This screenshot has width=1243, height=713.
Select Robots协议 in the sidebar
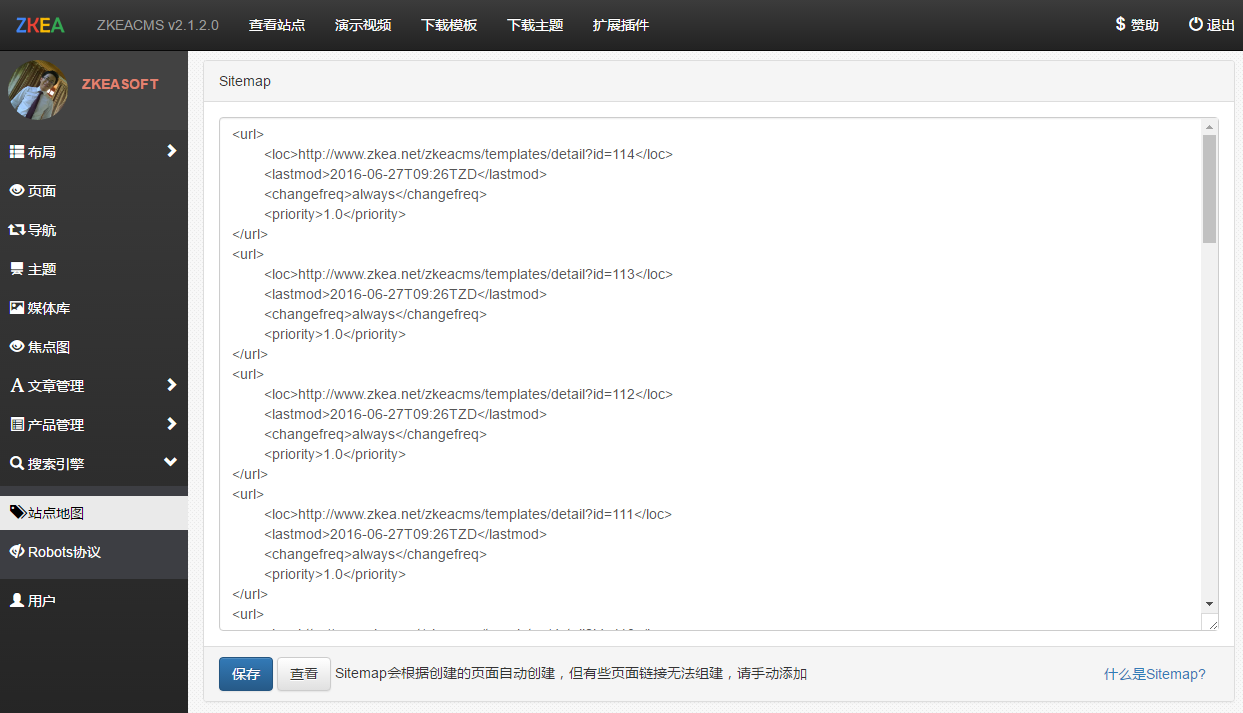coord(64,551)
